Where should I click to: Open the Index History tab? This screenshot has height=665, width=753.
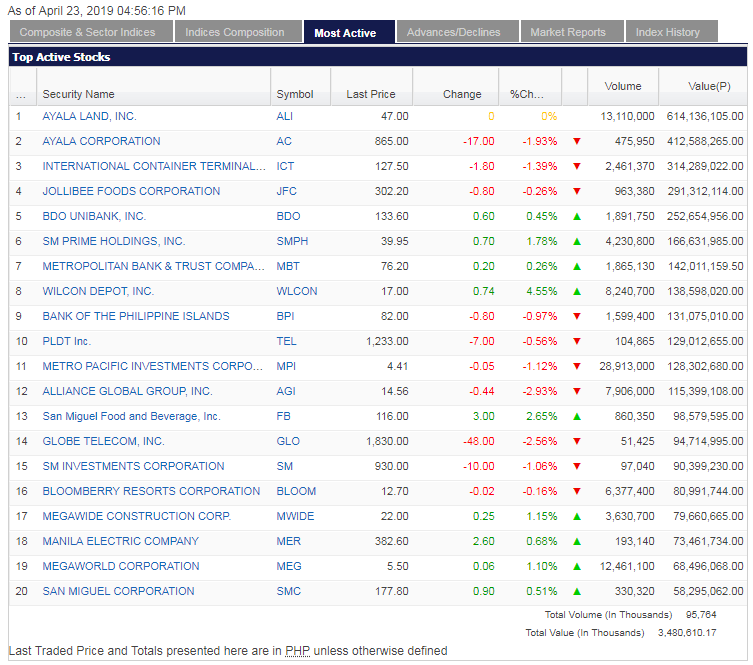pos(668,32)
